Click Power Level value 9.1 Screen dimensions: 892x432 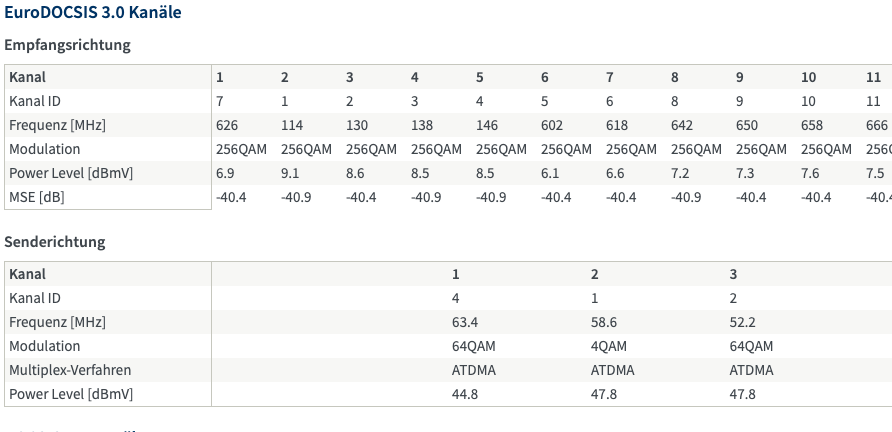click(290, 173)
